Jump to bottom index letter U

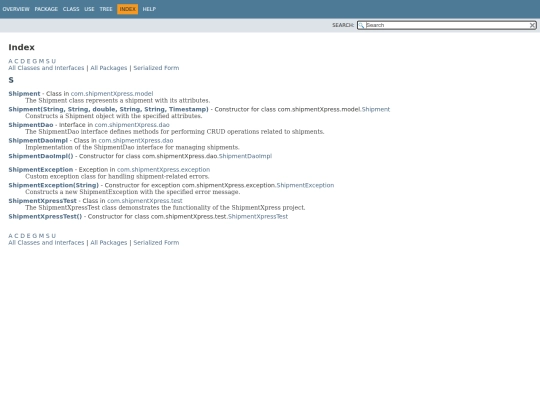[x=54, y=236]
